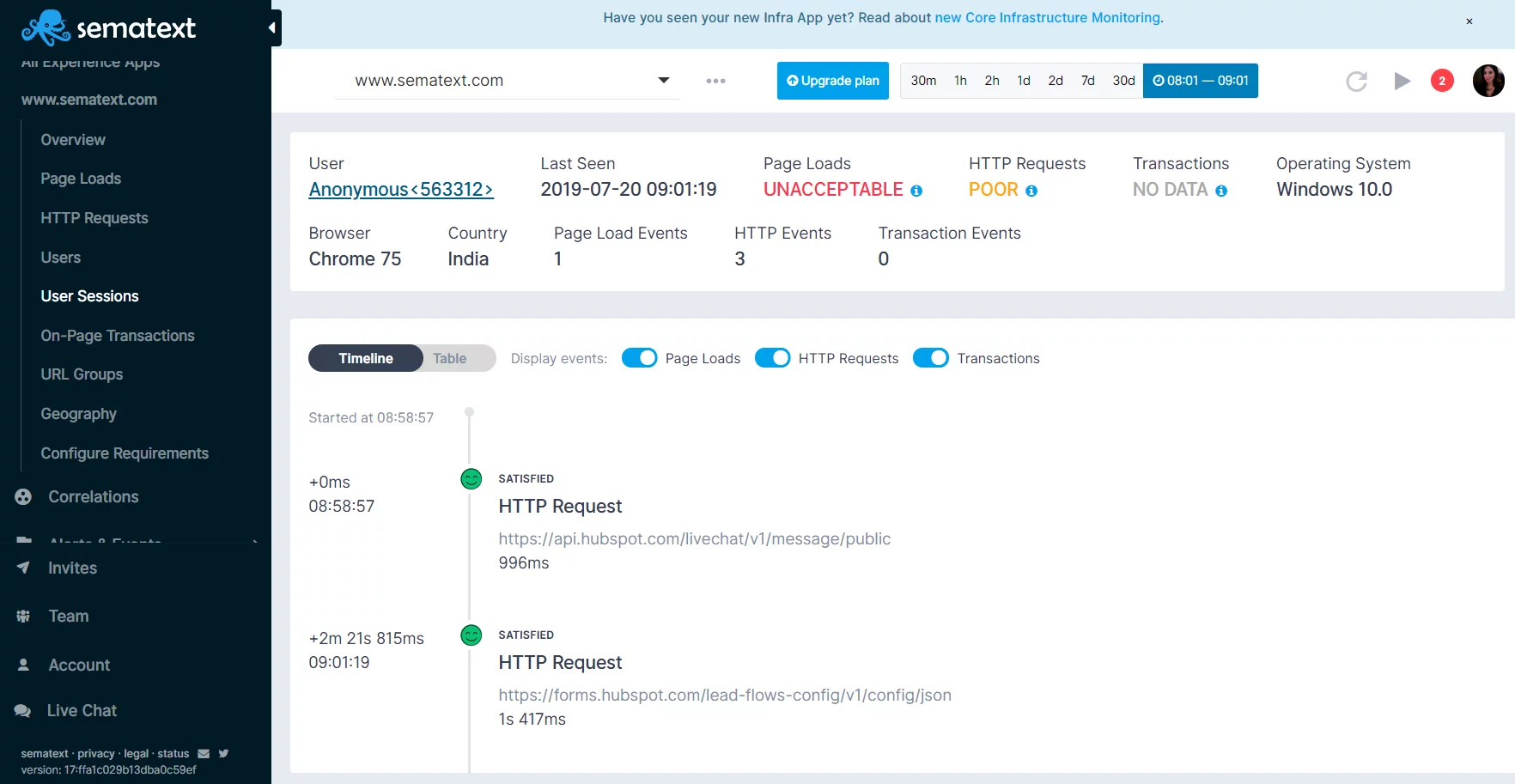This screenshot has height=784, width=1515.
Task: Click the refresh data icon
Action: pos(1356,81)
